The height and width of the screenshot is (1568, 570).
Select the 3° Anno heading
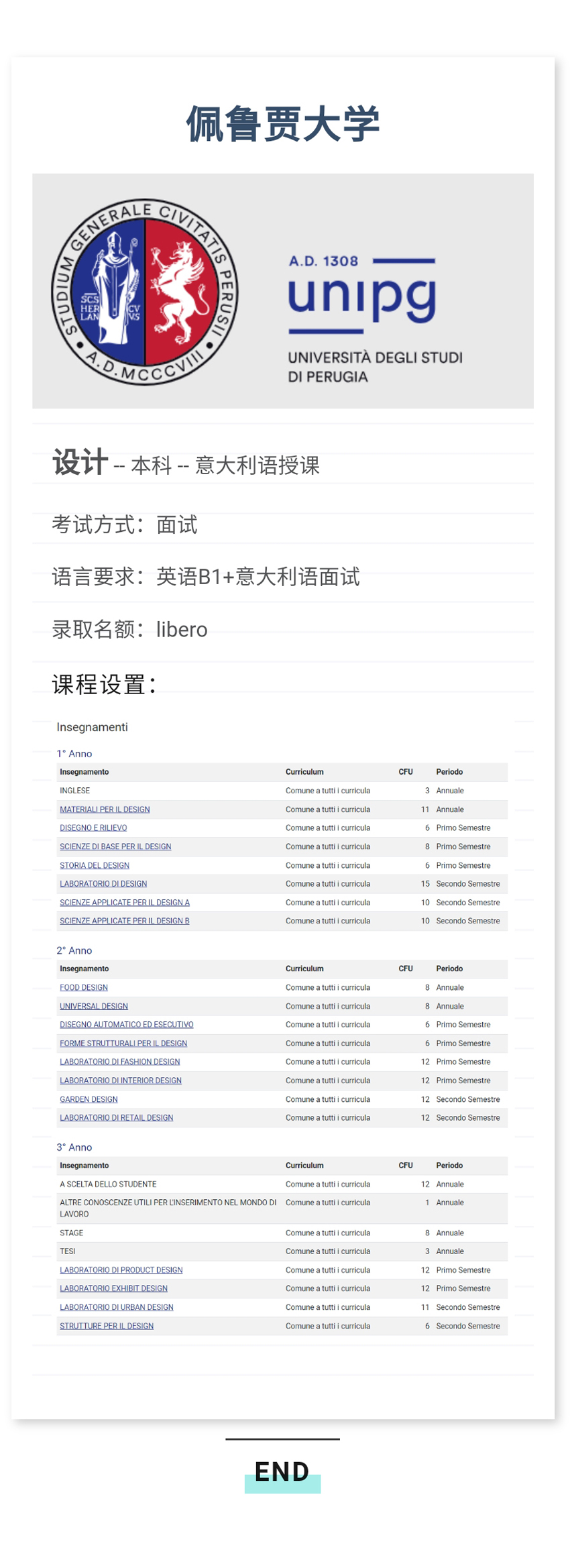click(x=74, y=1147)
